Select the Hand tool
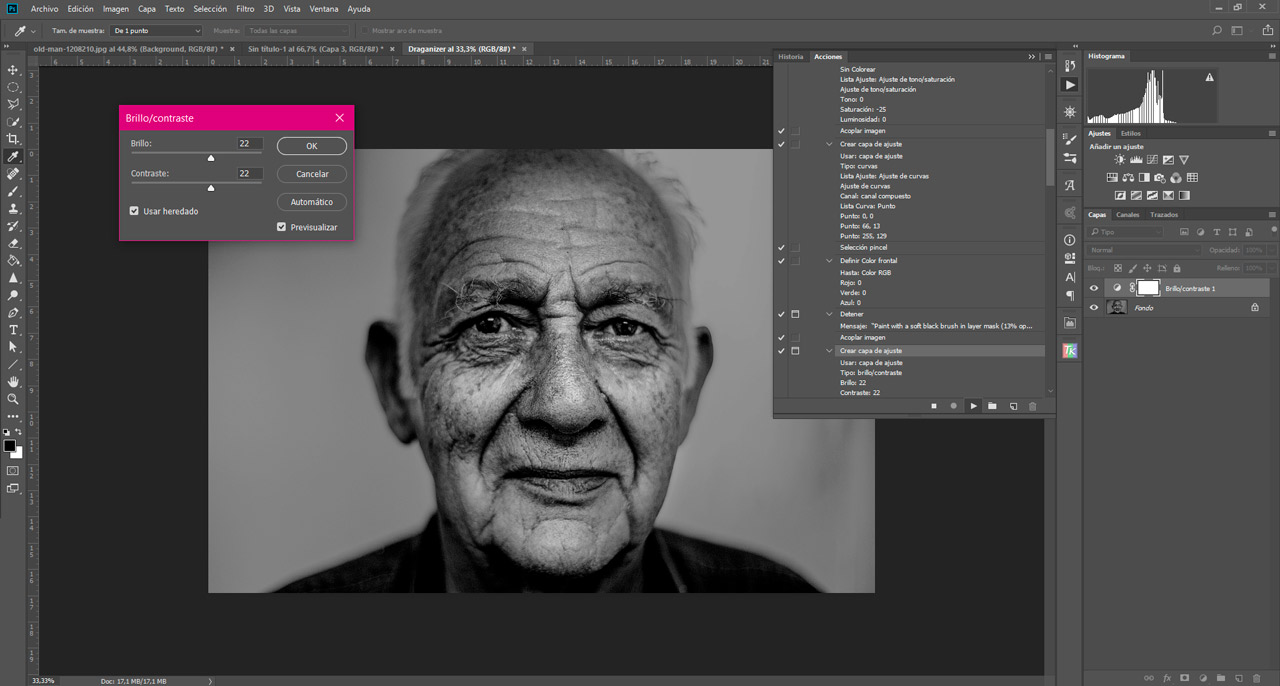 coord(13,382)
